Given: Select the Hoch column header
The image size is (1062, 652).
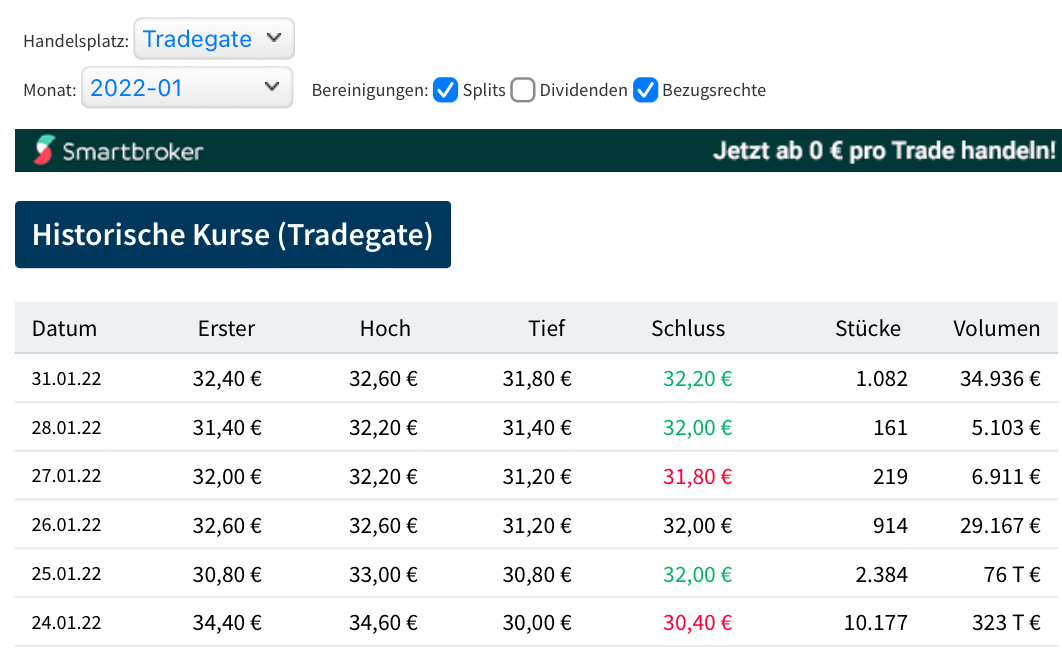Looking at the screenshot, I should [385, 328].
